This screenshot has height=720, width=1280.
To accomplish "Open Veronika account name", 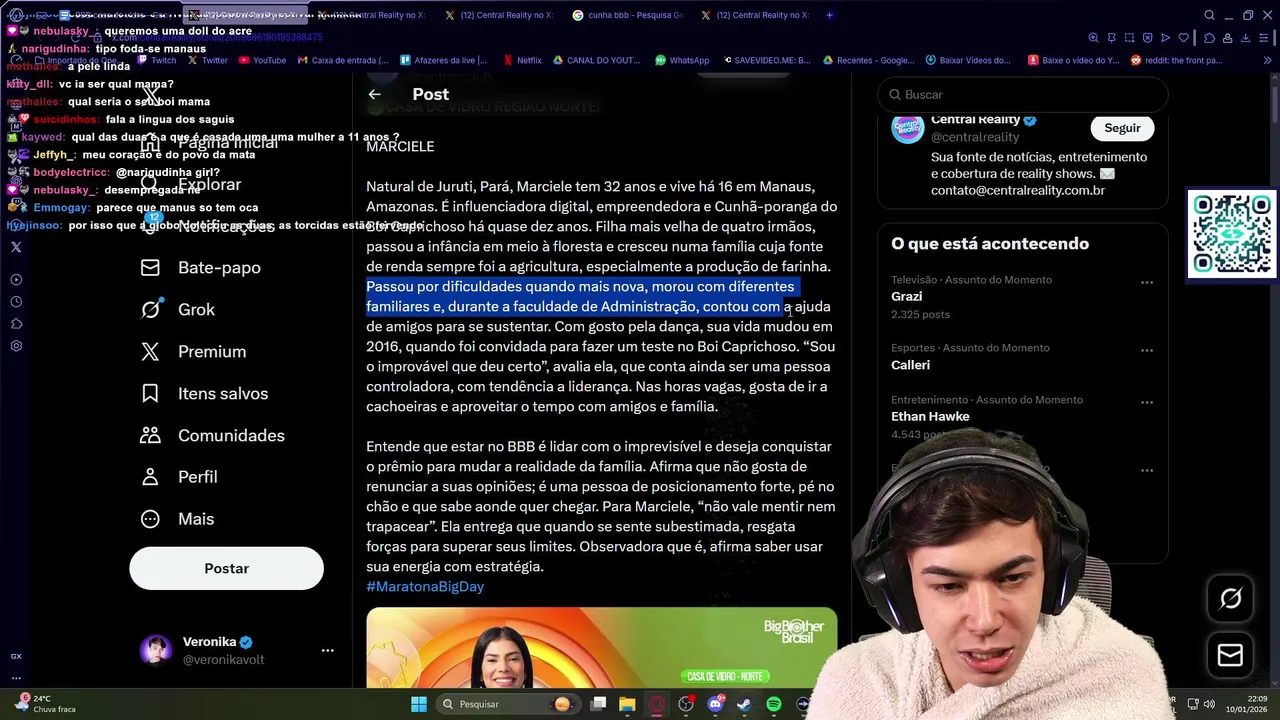I will coord(209,642).
